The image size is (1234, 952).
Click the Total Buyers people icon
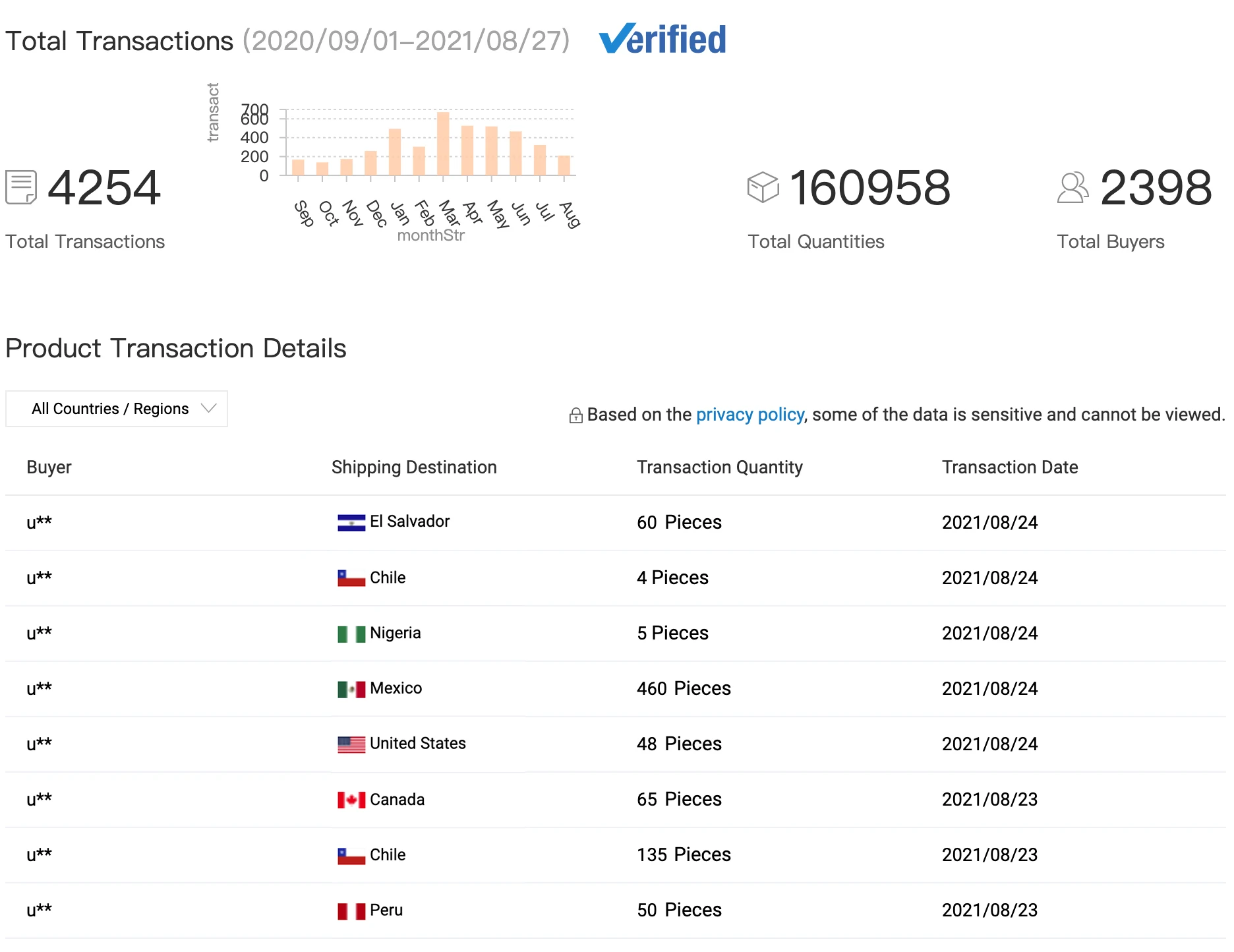pyautogui.click(x=1072, y=187)
